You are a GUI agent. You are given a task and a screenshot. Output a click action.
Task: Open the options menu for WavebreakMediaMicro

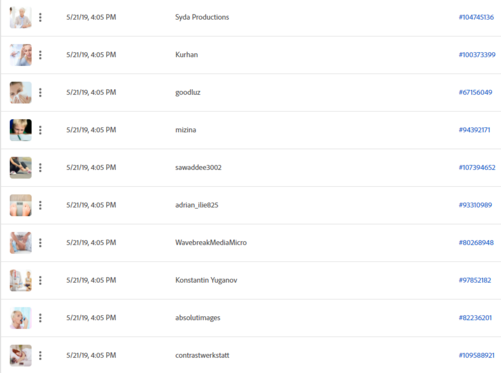point(40,243)
